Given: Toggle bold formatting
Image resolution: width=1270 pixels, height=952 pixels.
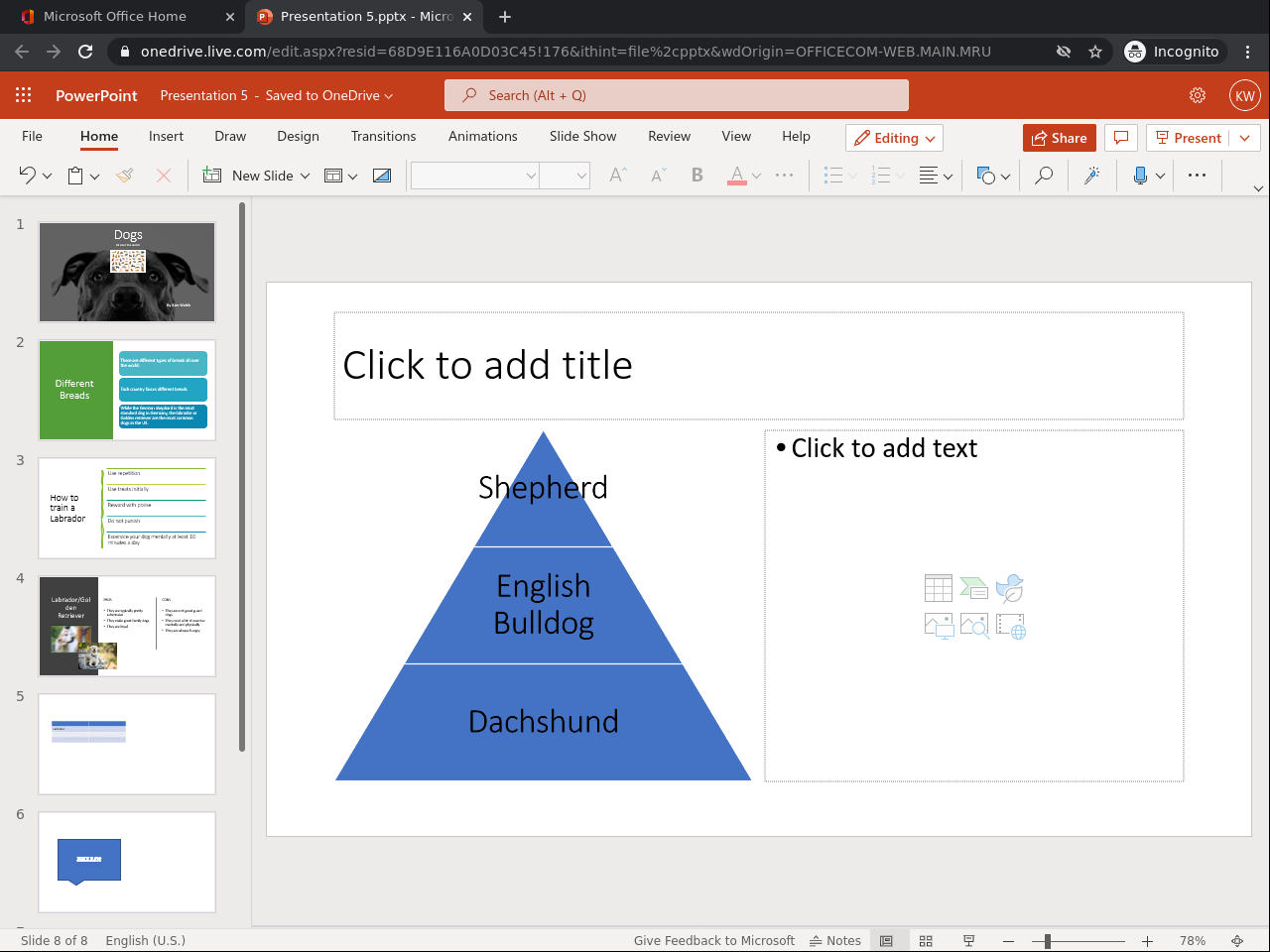Looking at the screenshot, I should click(x=698, y=176).
